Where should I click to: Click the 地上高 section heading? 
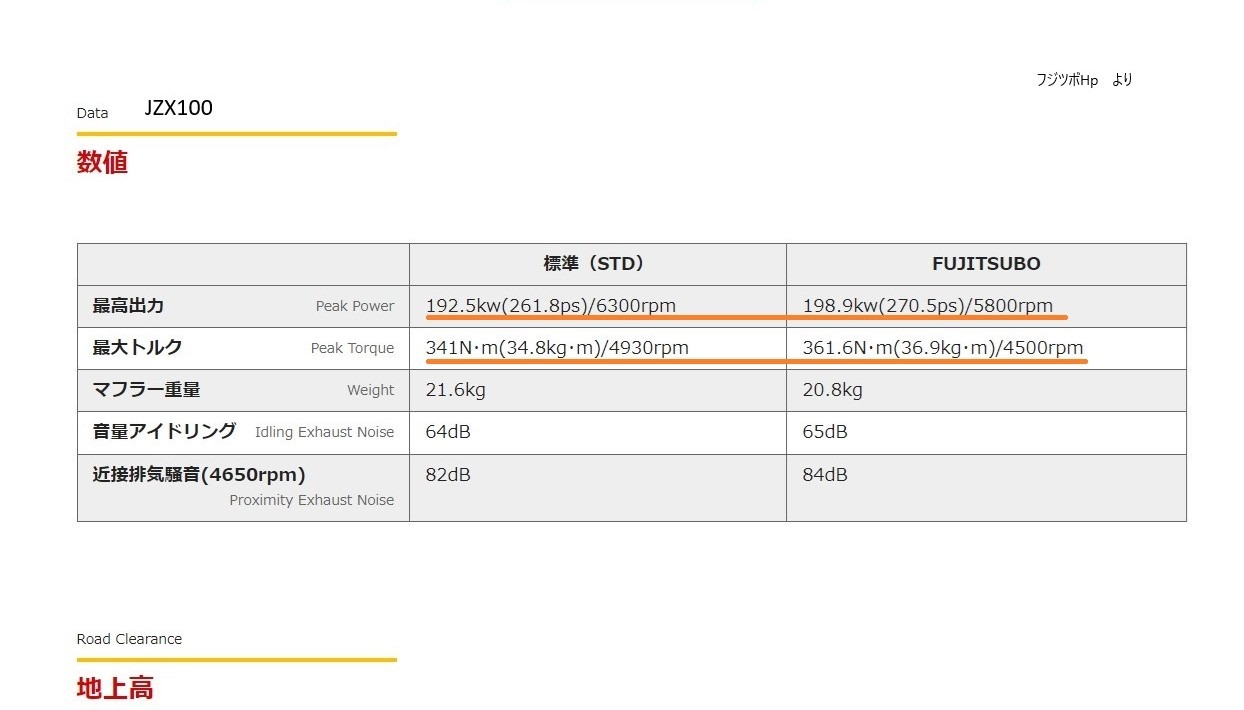pos(115,688)
